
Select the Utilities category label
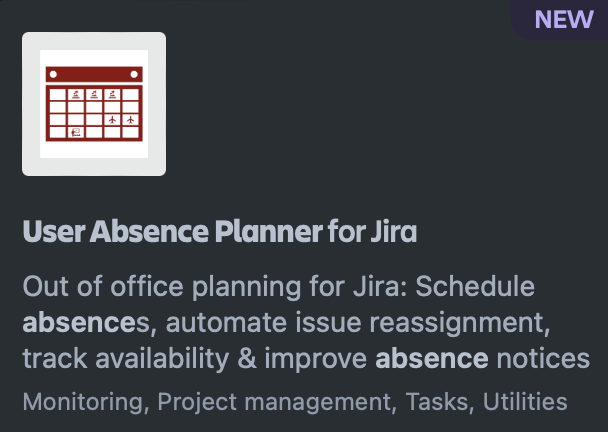click(525, 402)
